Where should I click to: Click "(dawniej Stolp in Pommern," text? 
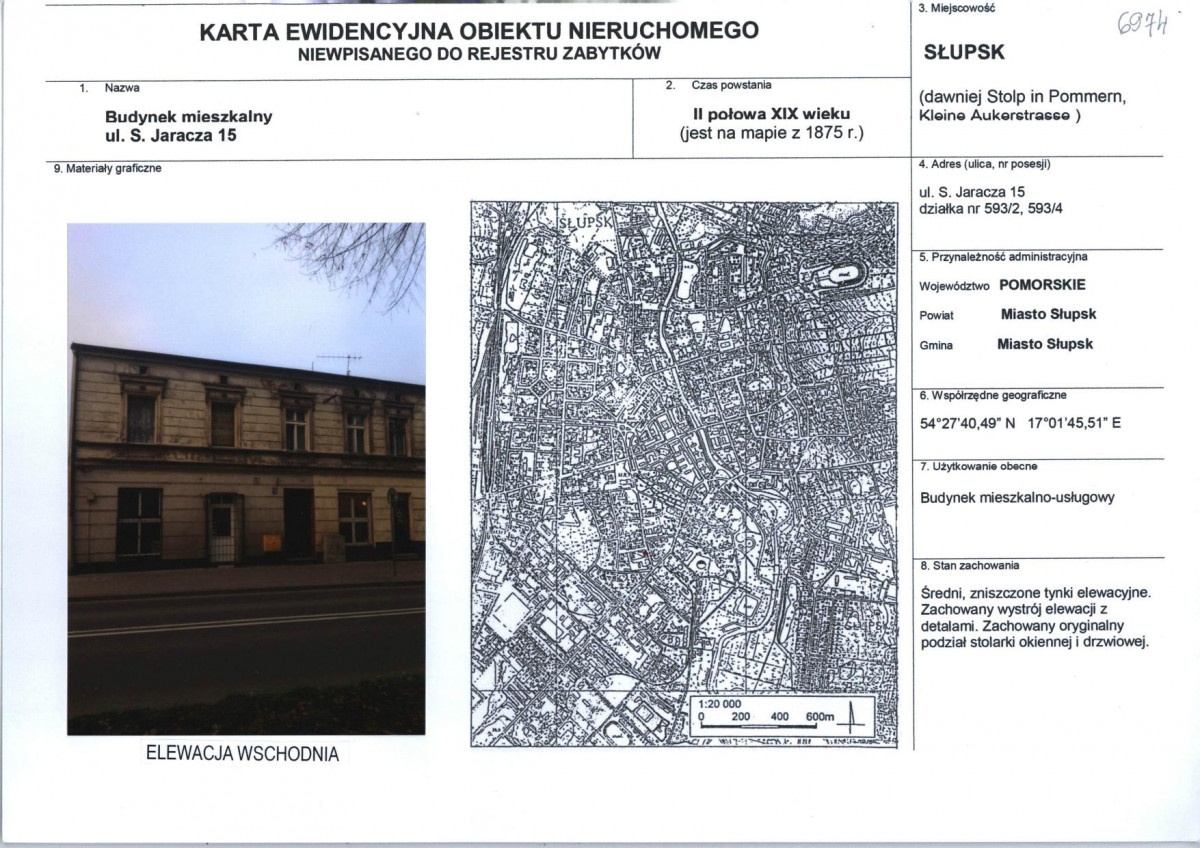[1022, 98]
